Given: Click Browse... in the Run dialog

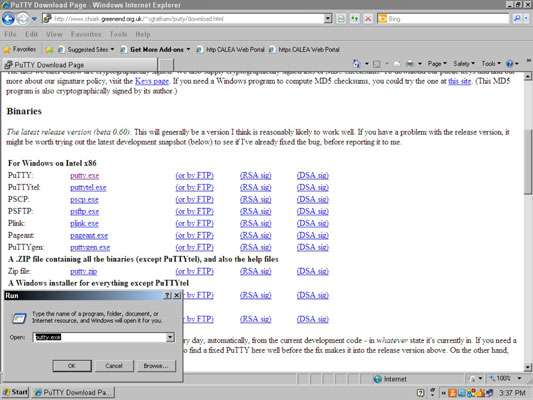Looking at the screenshot, I should (x=156, y=366).
